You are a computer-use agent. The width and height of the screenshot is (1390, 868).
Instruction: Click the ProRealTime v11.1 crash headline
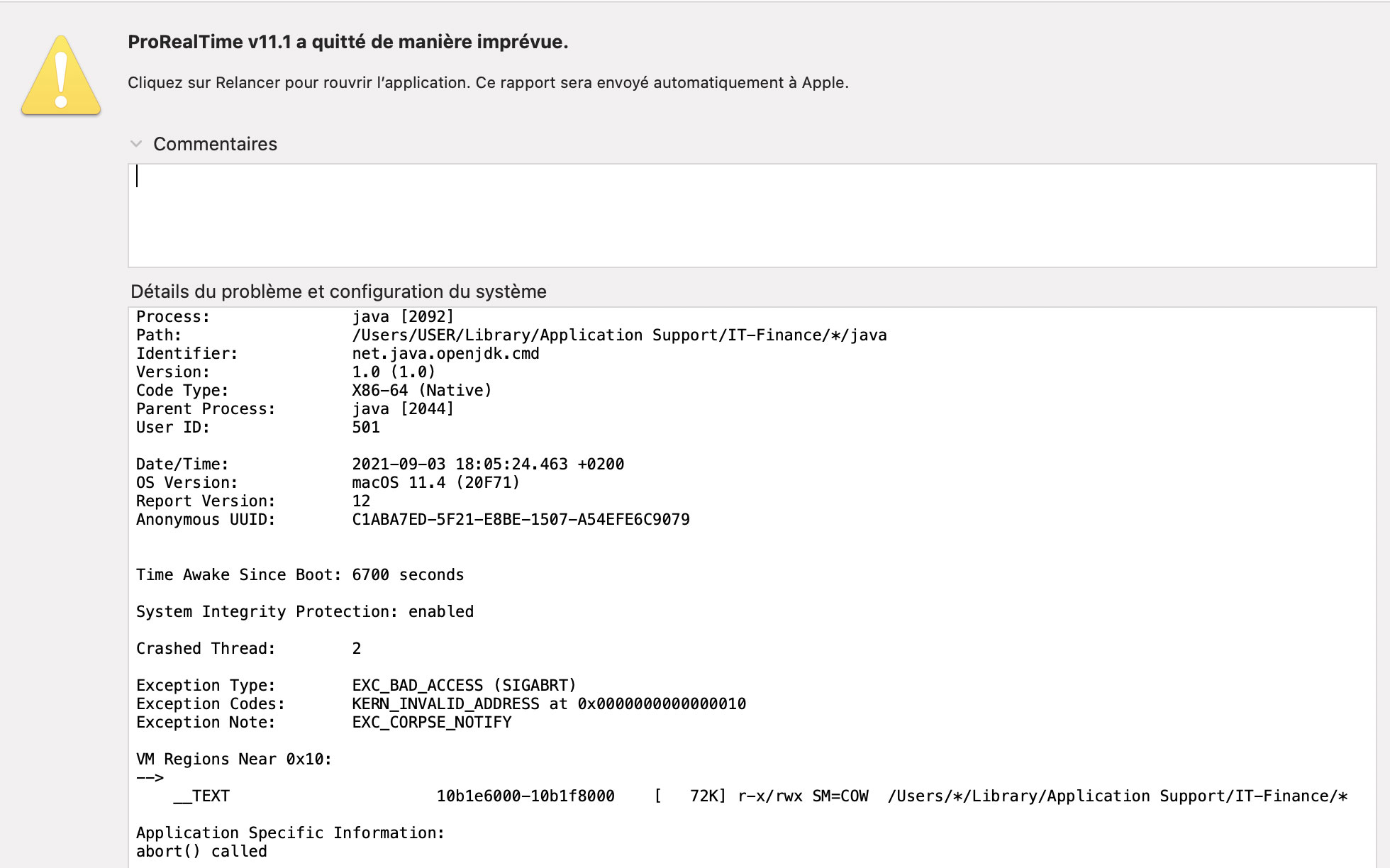[347, 42]
